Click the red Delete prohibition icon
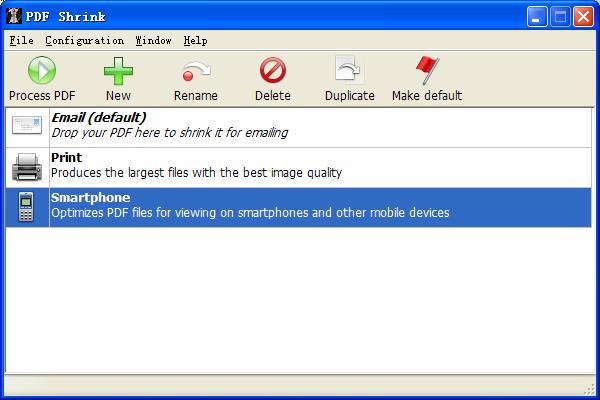Screen dimensions: 600x400 [x=272, y=70]
